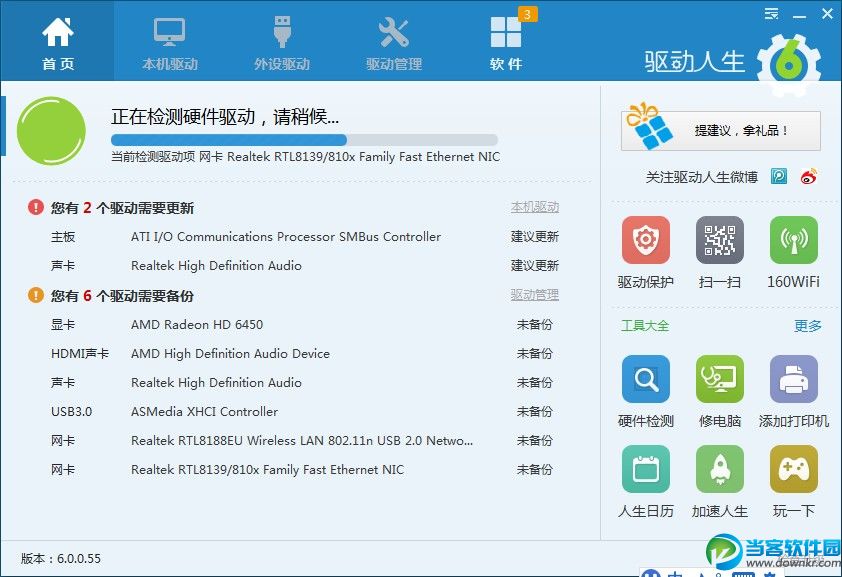Viewport: 842px width, 577px height.
Task: Click 主板 category label
Action: 63,237
